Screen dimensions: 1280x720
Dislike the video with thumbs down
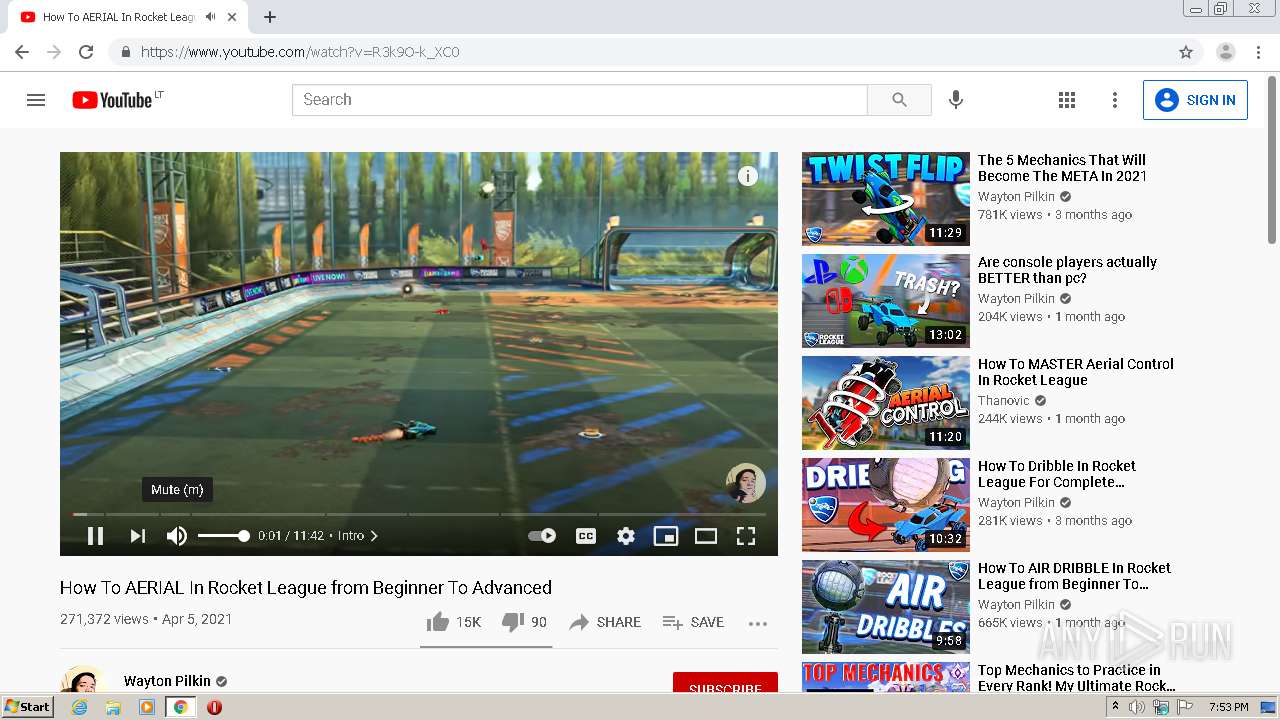(x=524, y=622)
